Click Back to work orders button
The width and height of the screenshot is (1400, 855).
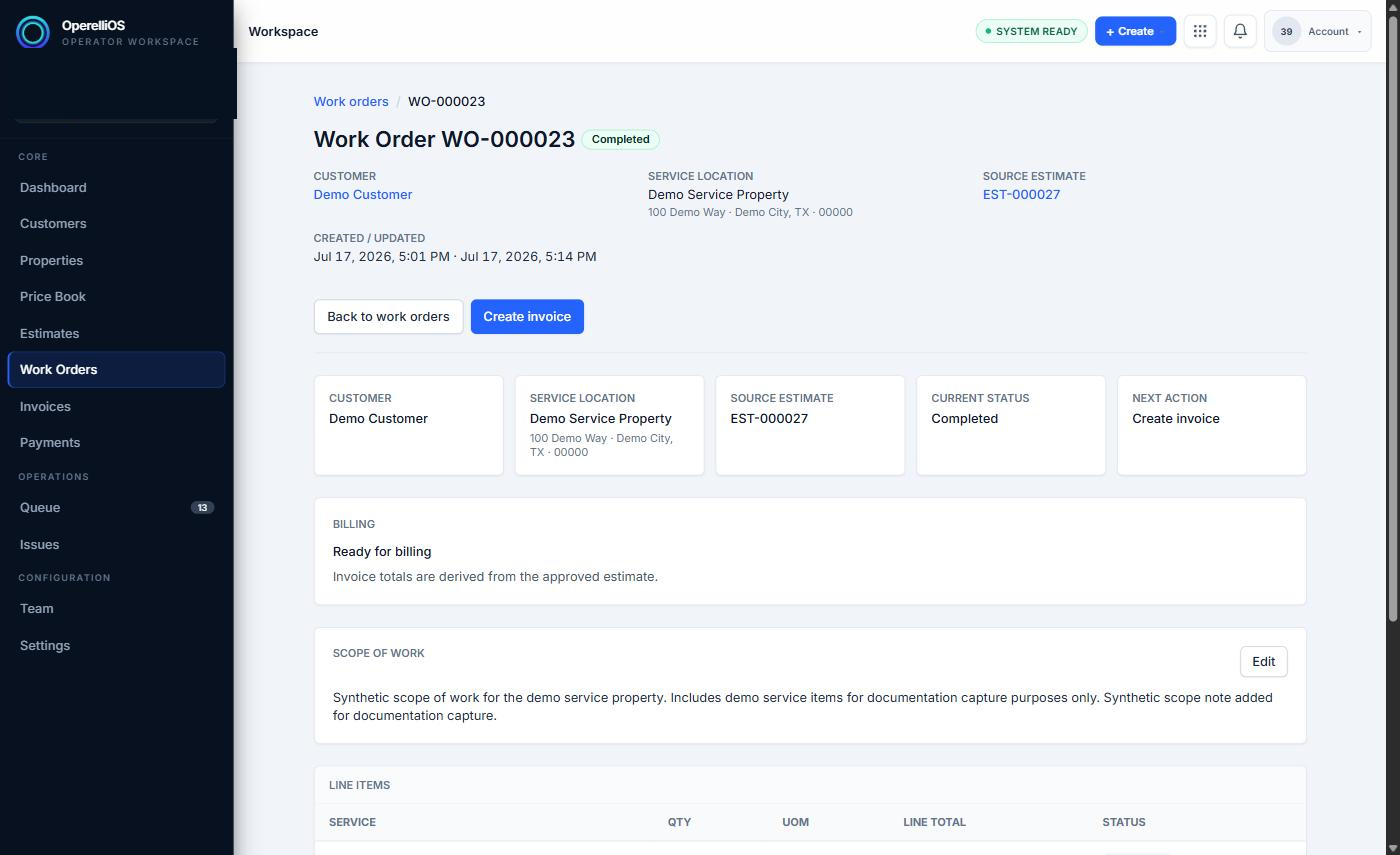[x=388, y=316]
